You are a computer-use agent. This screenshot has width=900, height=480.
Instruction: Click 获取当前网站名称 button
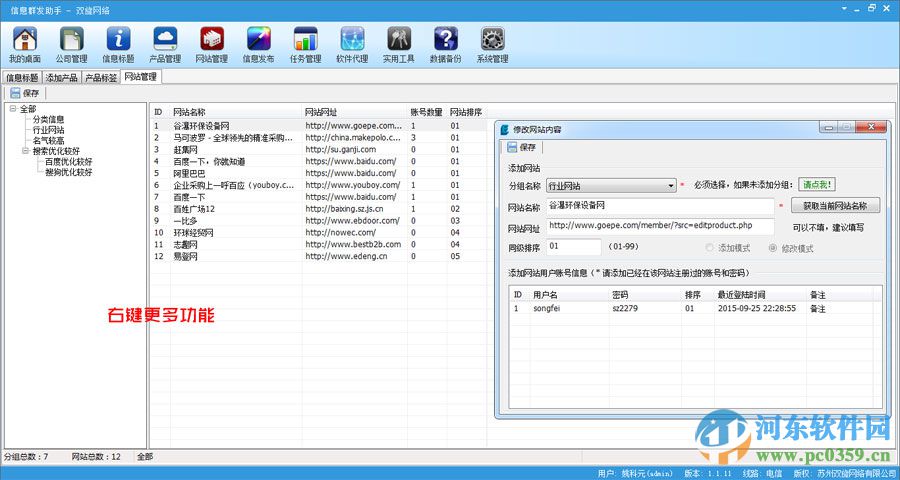835,206
